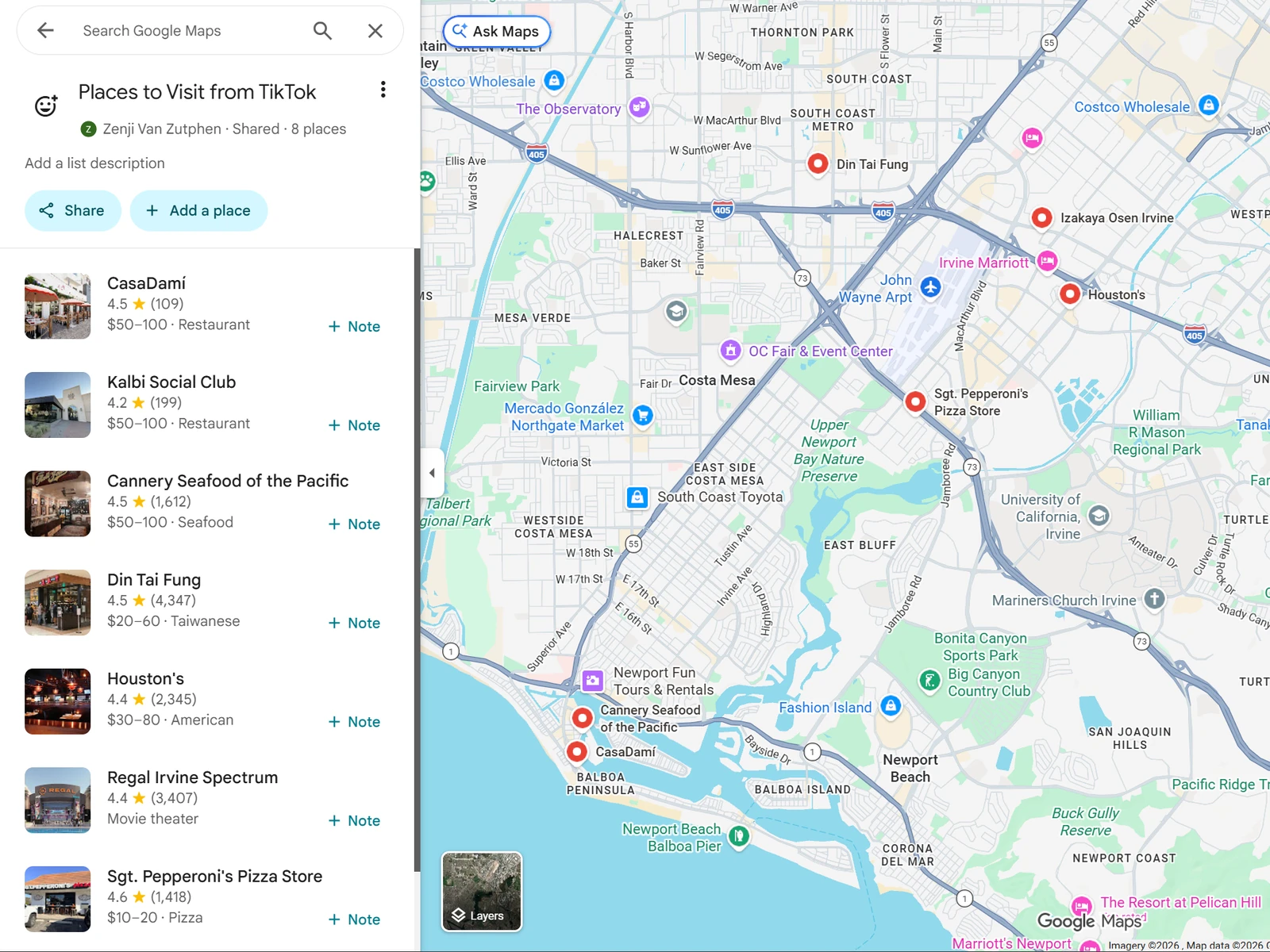Click the William R Mason Regional Park label
1270x952 pixels.
pos(1157,432)
